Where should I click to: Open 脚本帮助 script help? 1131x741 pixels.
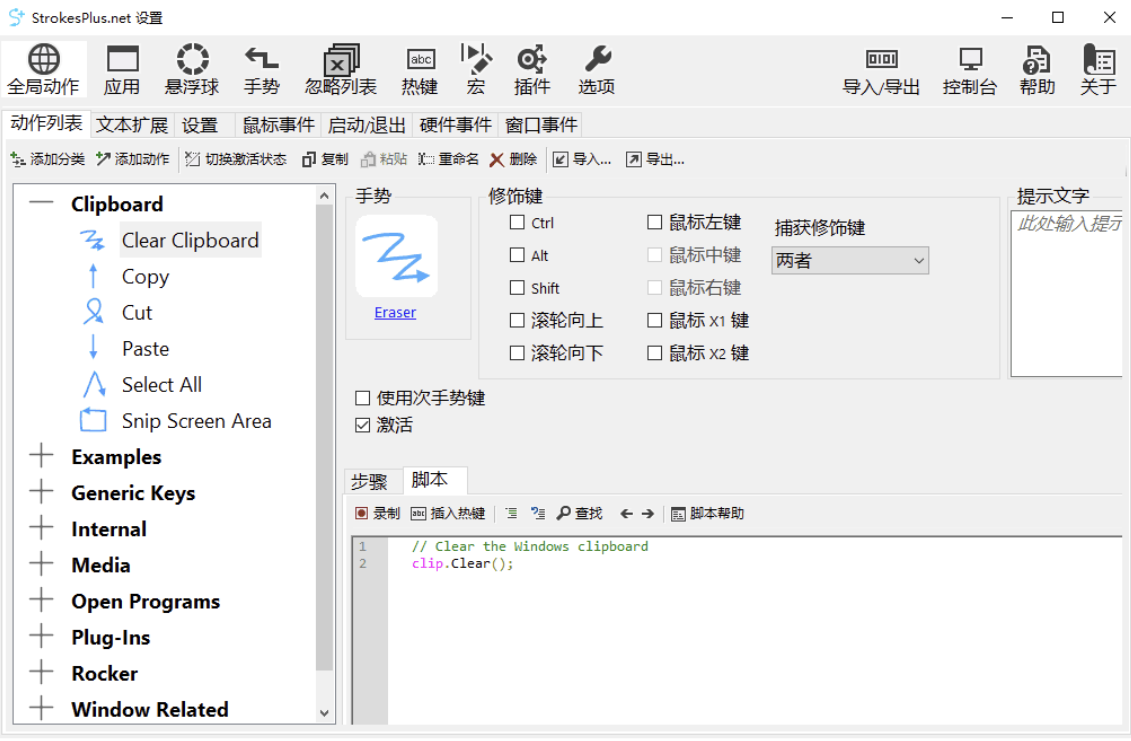coord(717,513)
